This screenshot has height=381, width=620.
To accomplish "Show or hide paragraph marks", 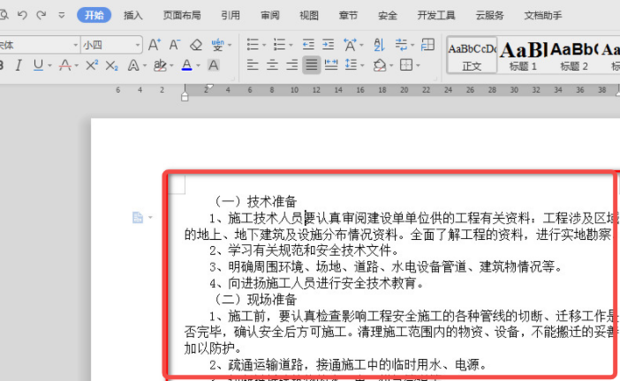I will (401, 45).
